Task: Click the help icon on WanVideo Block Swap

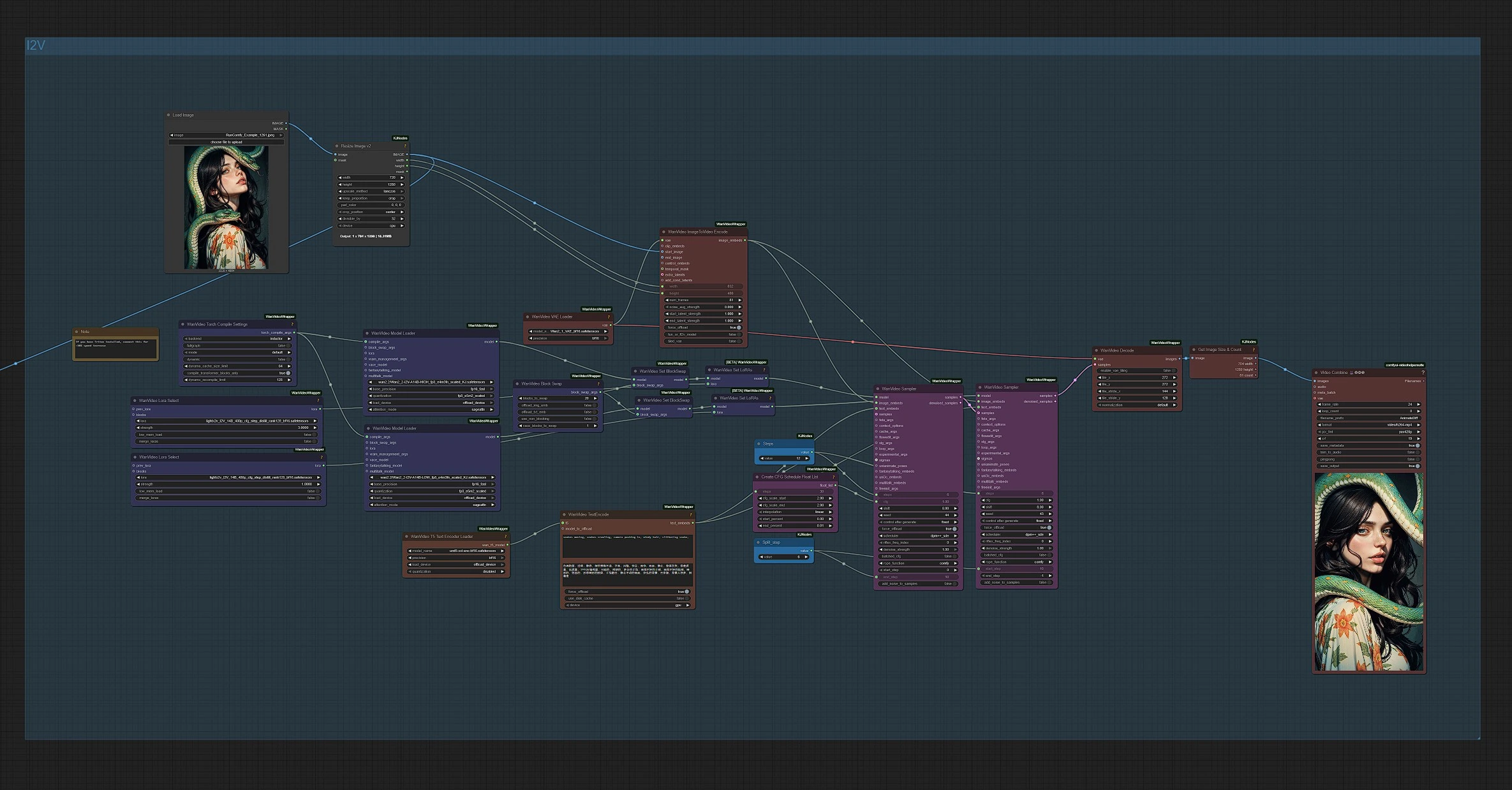Action: [x=598, y=384]
